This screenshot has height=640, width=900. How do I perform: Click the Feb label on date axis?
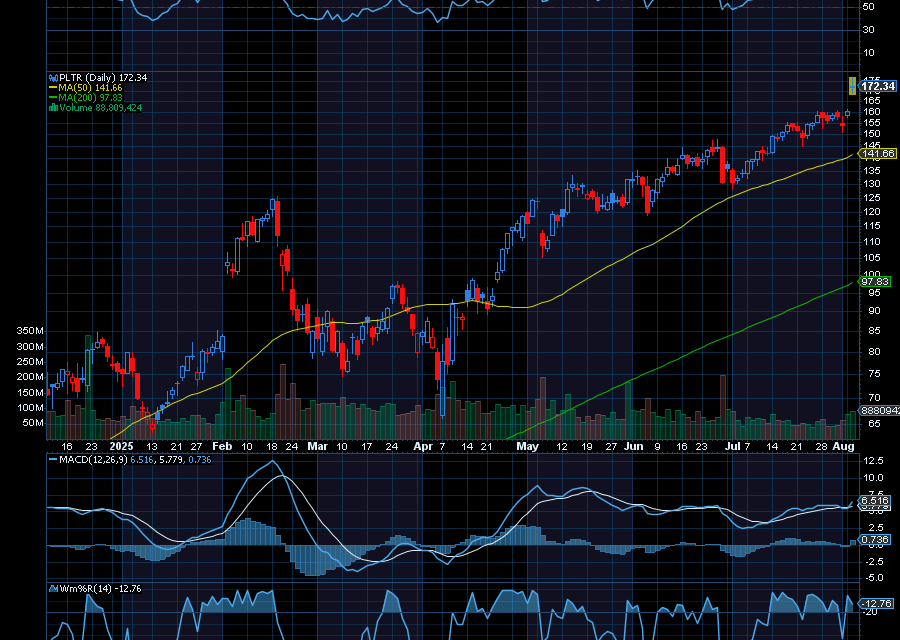click(222, 446)
